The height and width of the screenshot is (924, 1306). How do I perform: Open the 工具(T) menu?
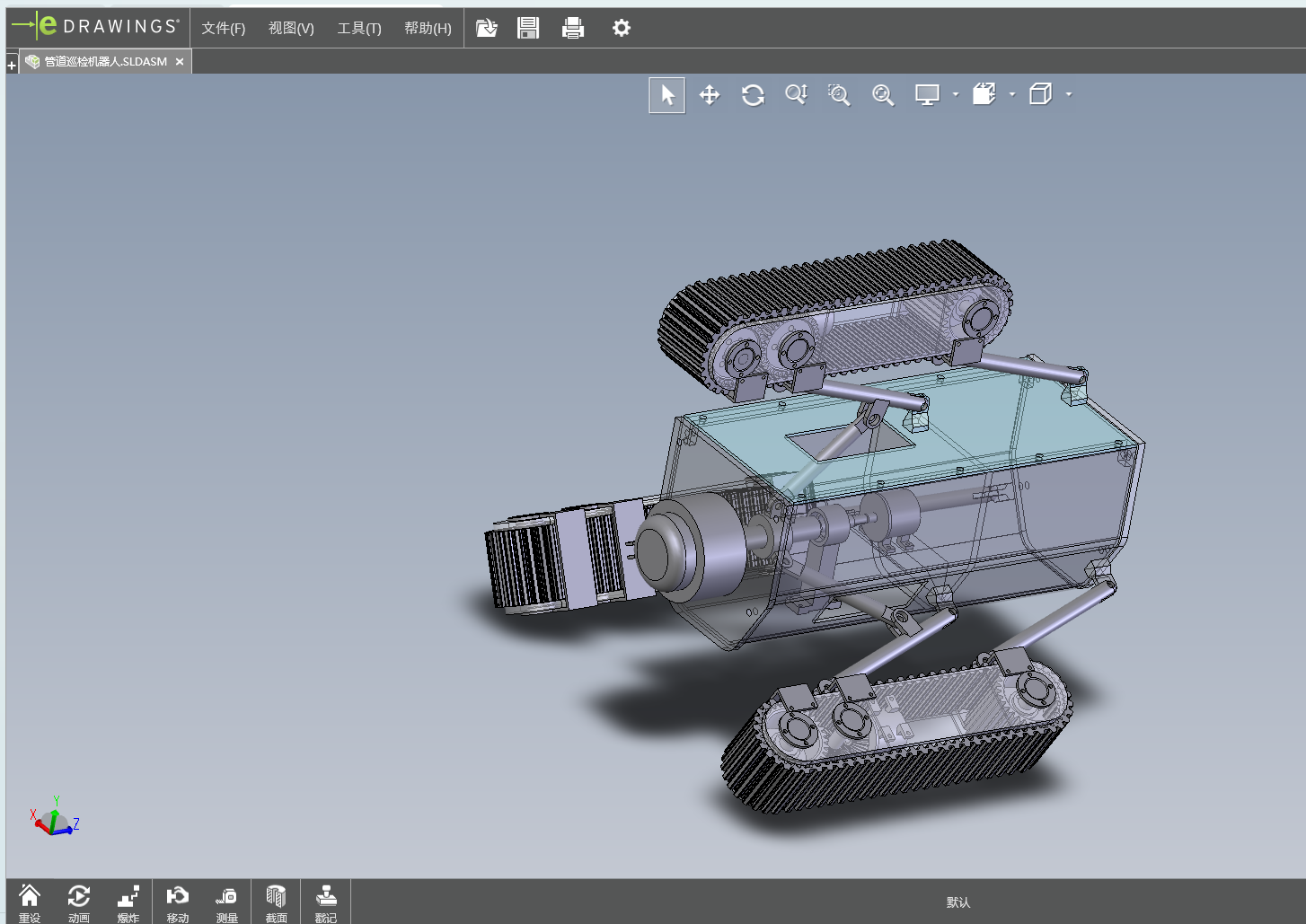point(359,29)
